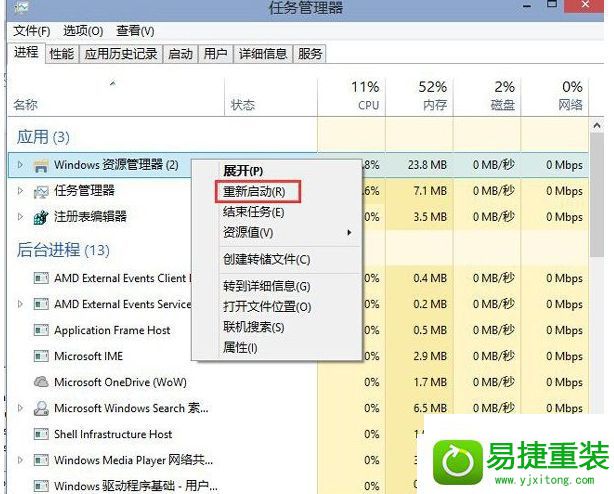Open the 资源值(V) submenu arrow

tap(349, 233)
